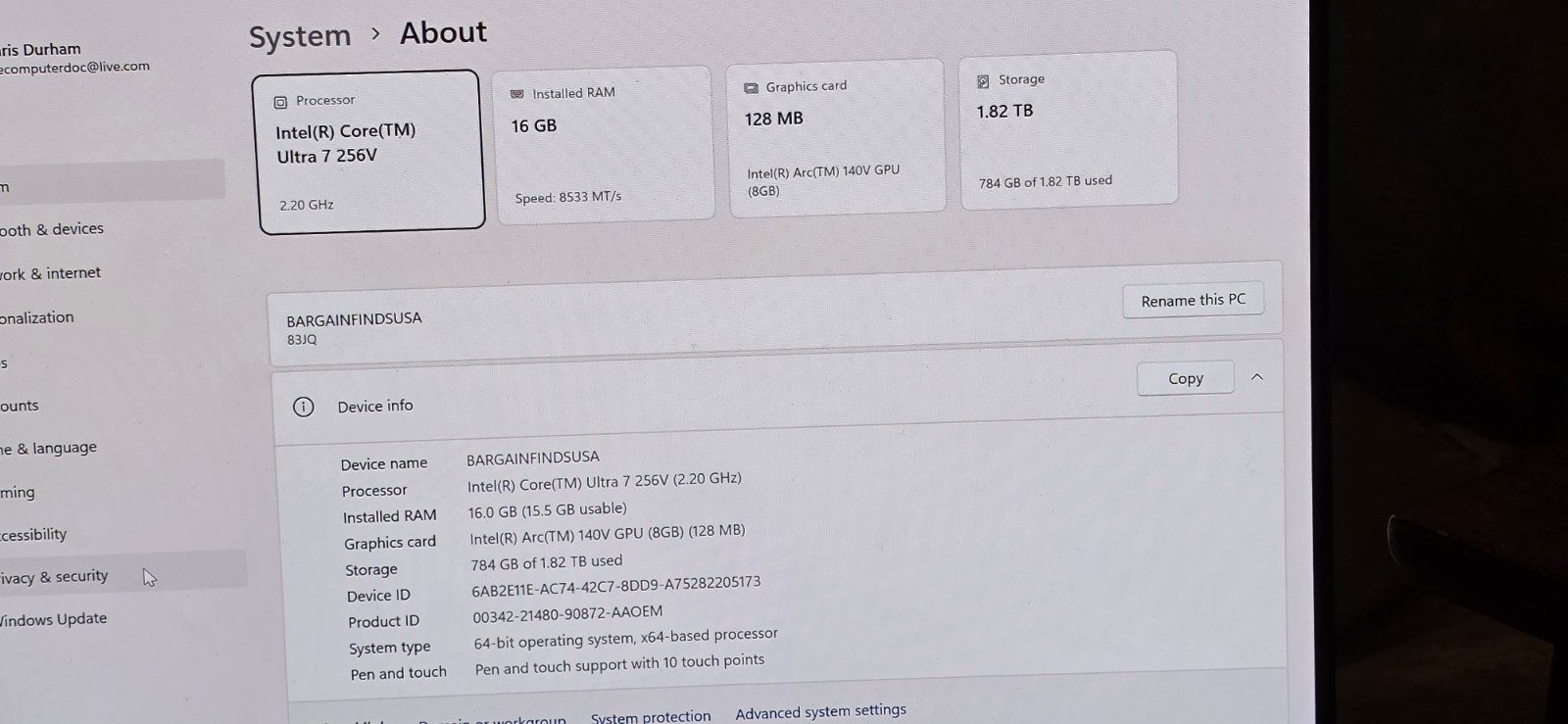
Task: Click 16.0 GB (15.5 GB usable) value
Action: click(547, 510)
